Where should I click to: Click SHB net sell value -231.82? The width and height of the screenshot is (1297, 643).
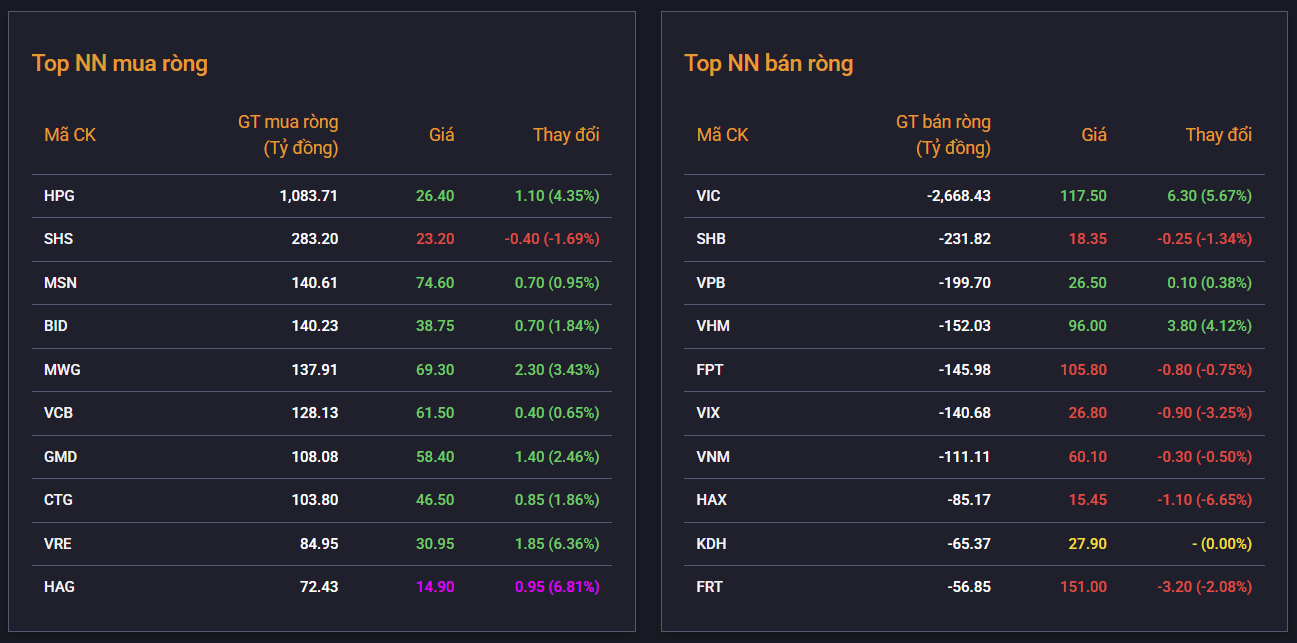click(x=965, y=239)
